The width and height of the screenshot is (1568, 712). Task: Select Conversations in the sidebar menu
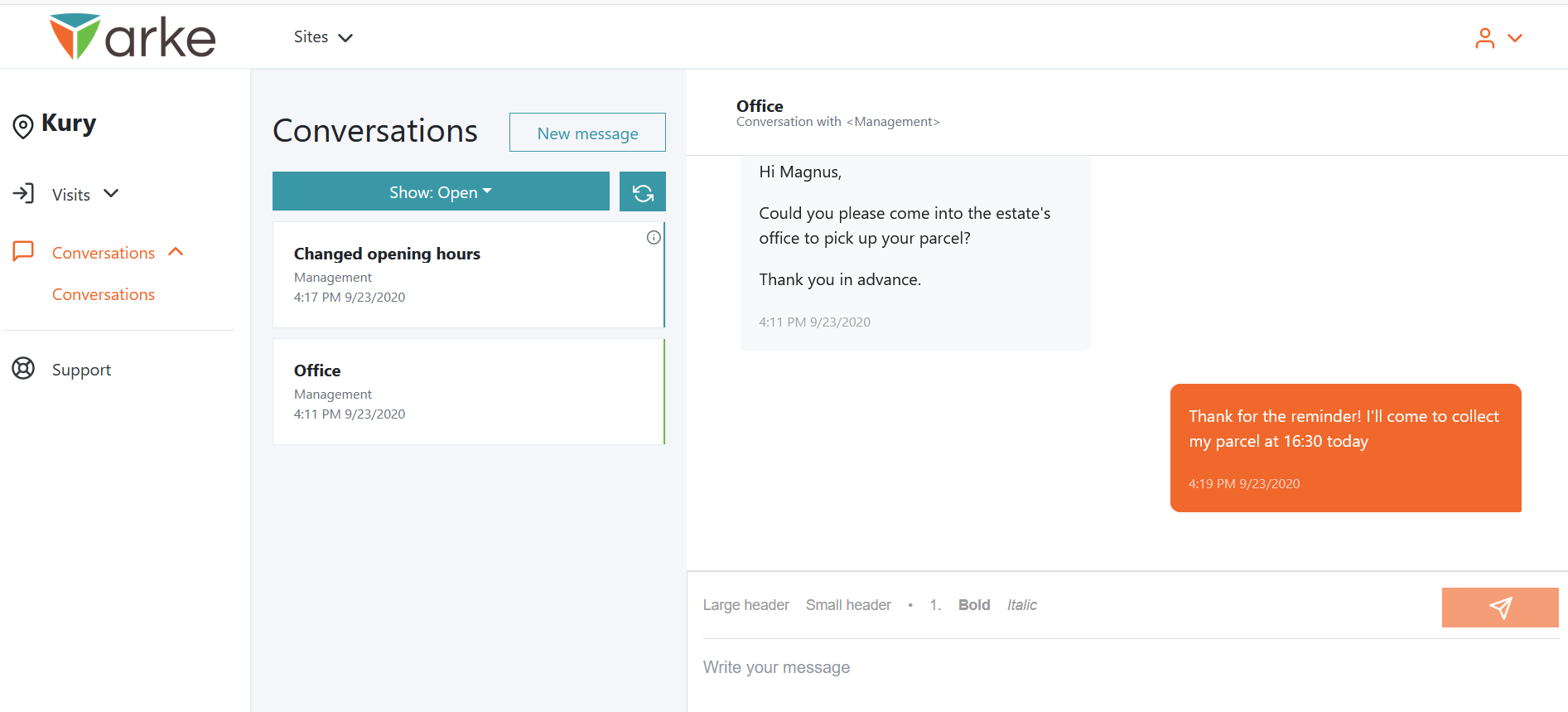click(x=104, y=253)
